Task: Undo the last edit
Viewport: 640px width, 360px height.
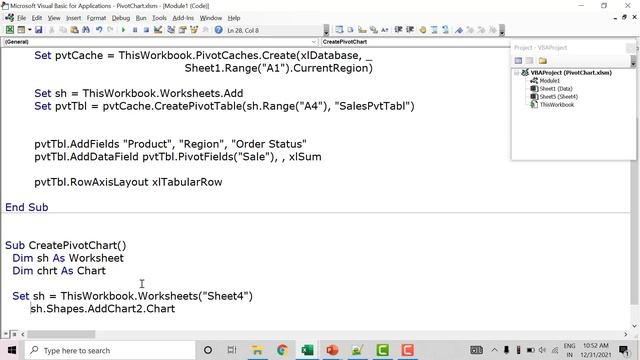Action: 99,30
